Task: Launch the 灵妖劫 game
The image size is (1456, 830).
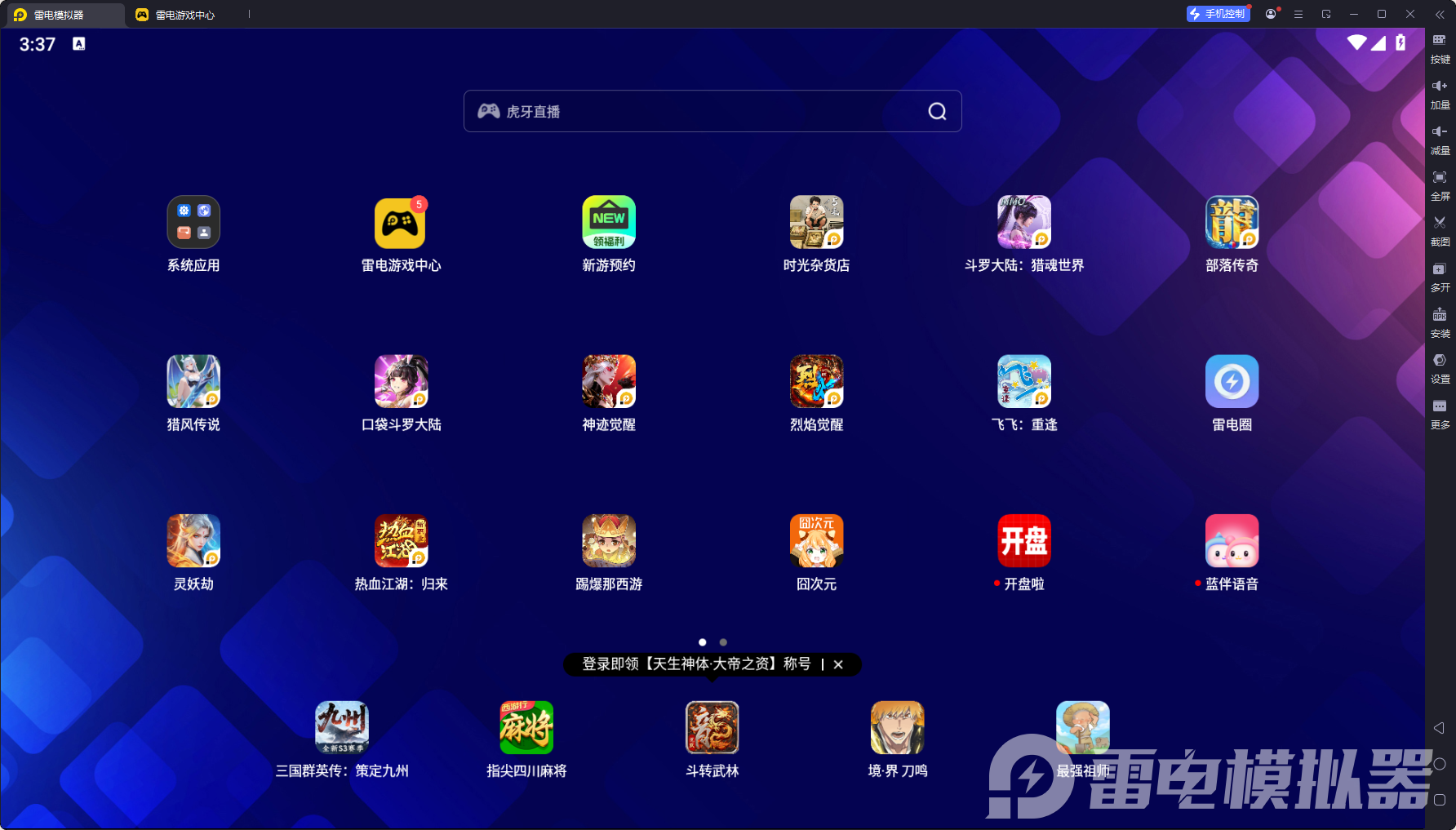Action: (193, 540)
